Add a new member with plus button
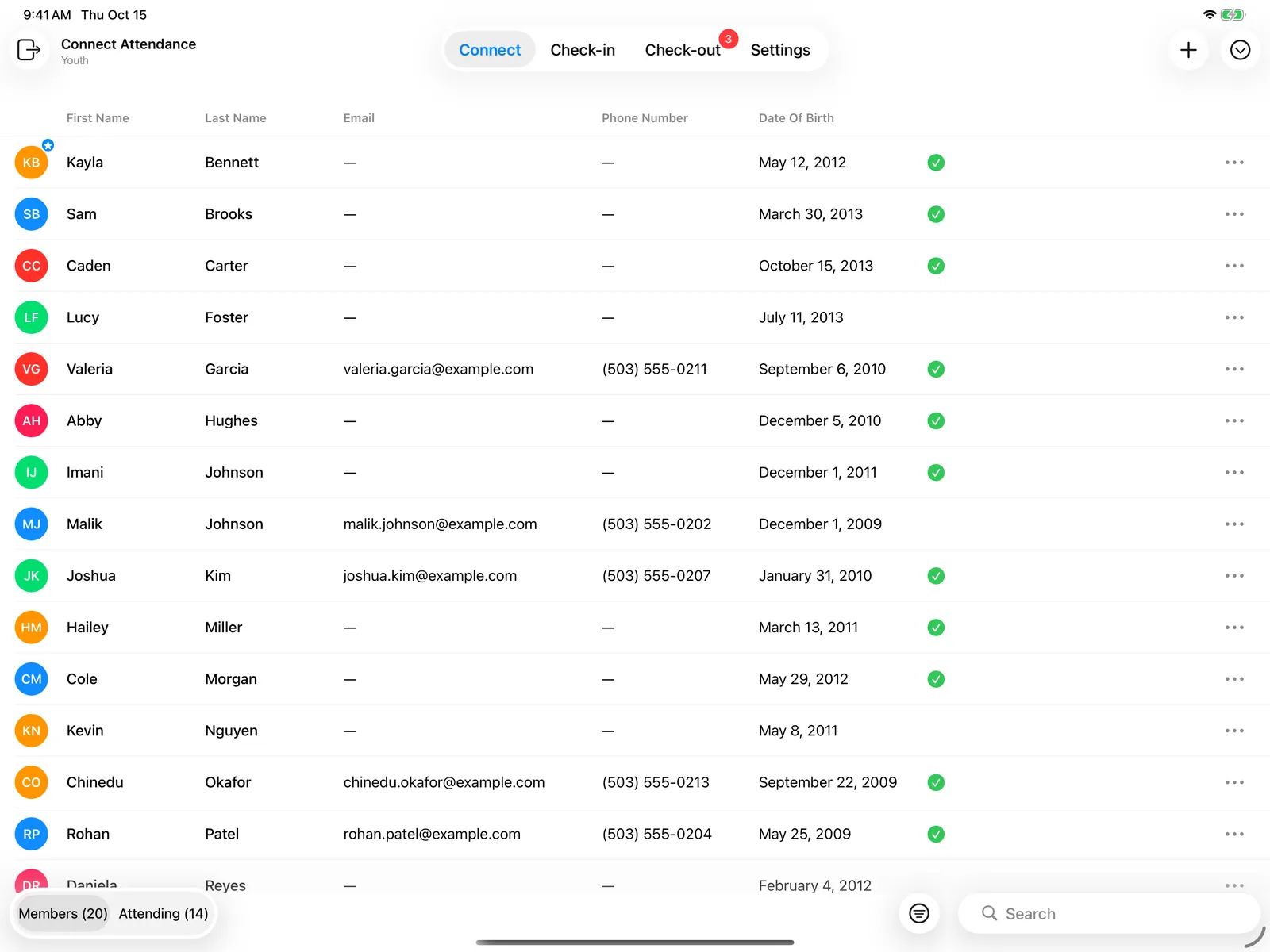Image resolution: width=1270 pixels, height=952 pixels. tap(1188, 50)
